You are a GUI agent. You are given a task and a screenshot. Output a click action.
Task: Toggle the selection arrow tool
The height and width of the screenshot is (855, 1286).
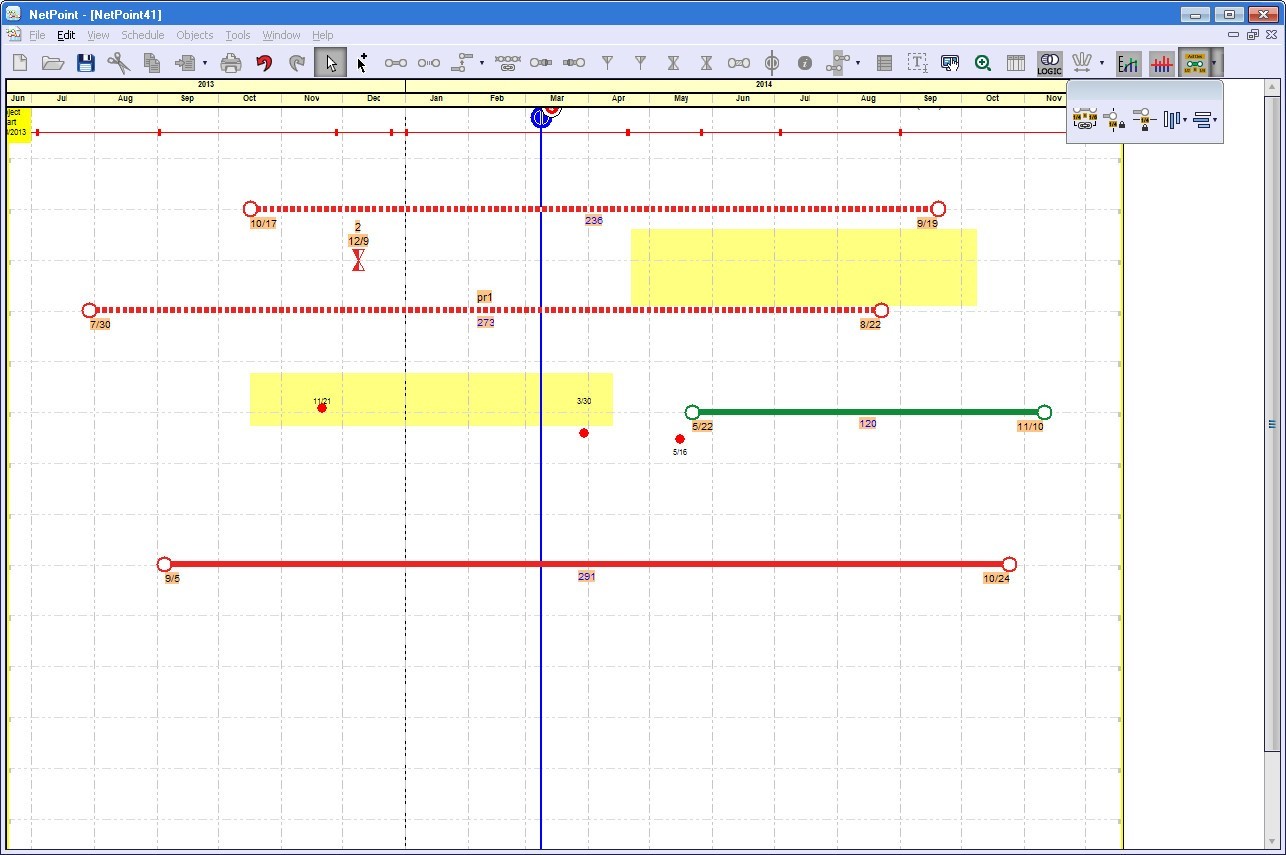[330, 63]
